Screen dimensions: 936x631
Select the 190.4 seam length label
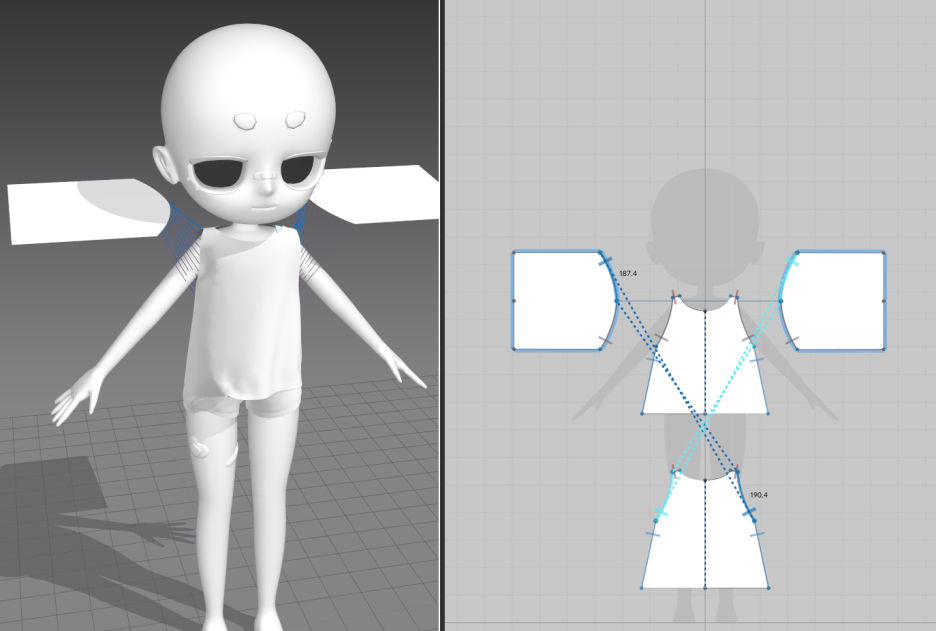click(x=758, y=495)
